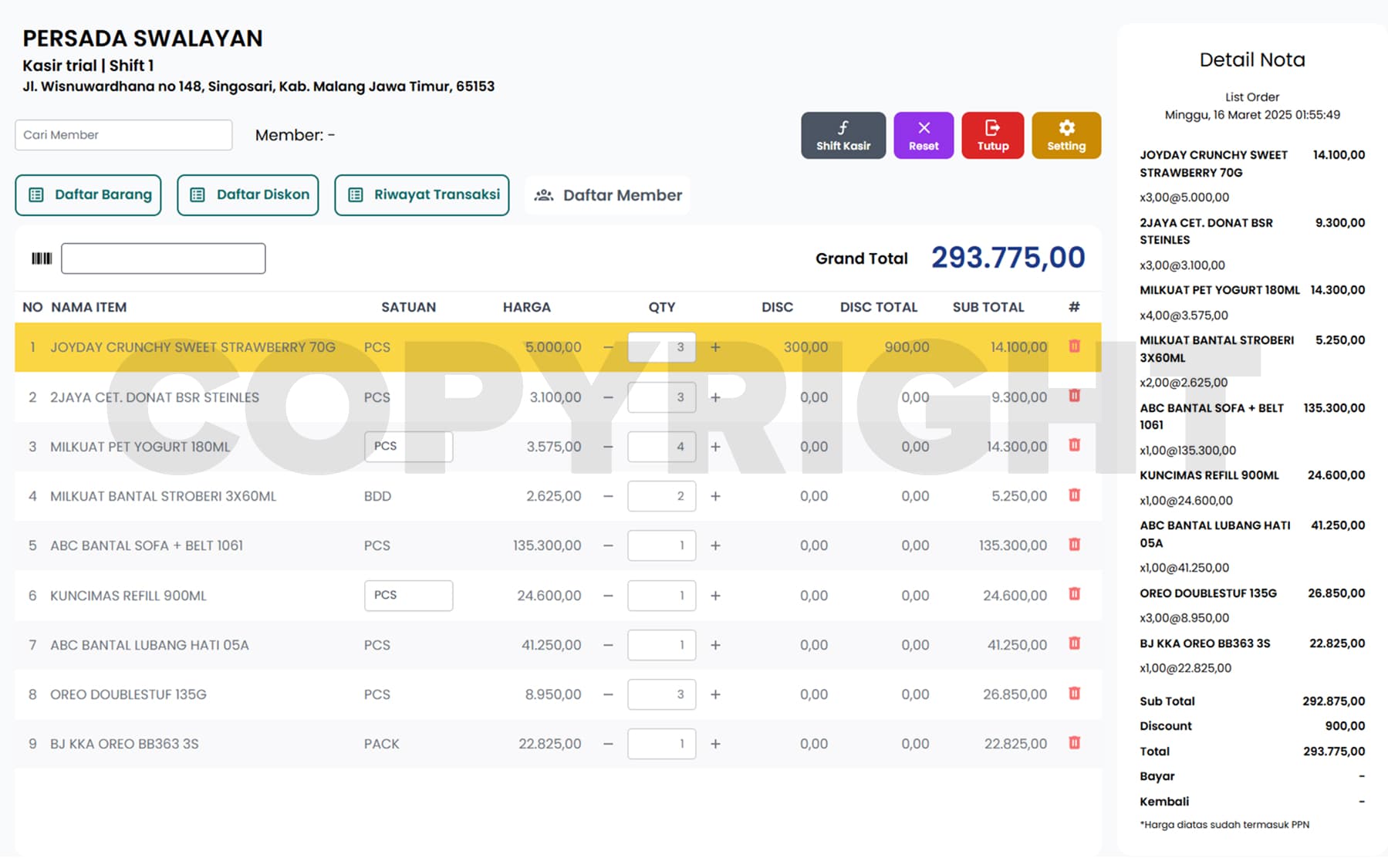This screenshot has height=868, width=1388.
Task: Add one more KUNCIMAS REFILL 900ML
Action: 715,596
